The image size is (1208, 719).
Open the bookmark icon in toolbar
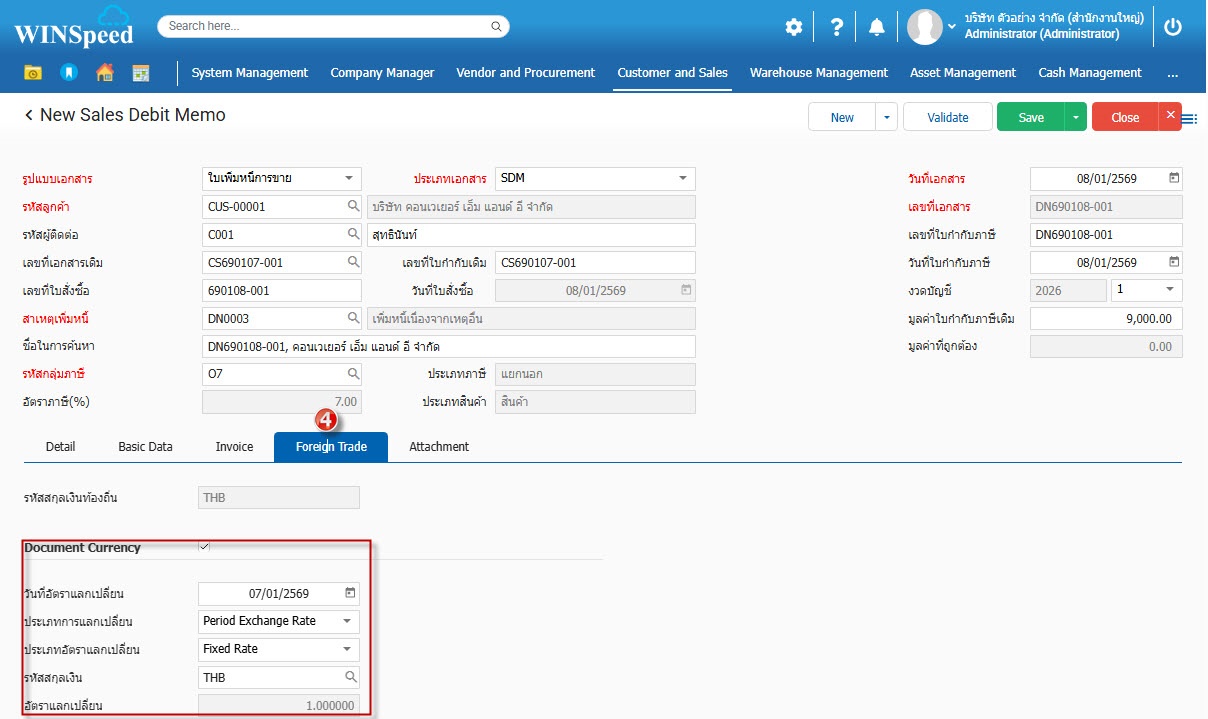(x=68, y=72)
